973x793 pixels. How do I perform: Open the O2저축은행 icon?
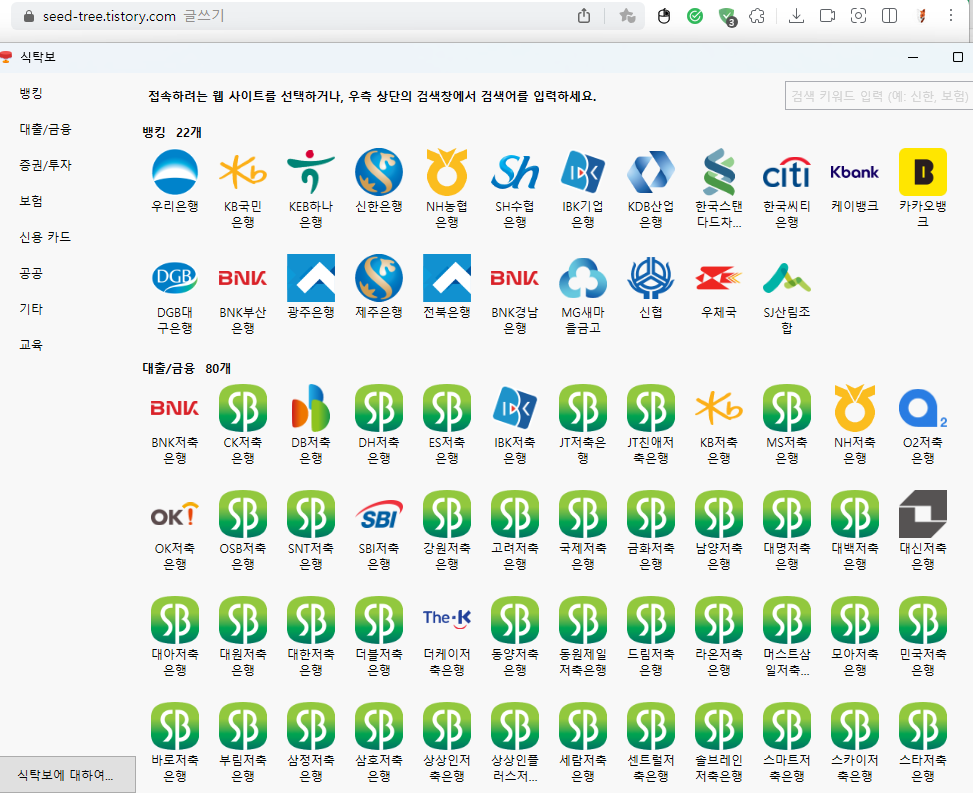[x=923, y=408]
